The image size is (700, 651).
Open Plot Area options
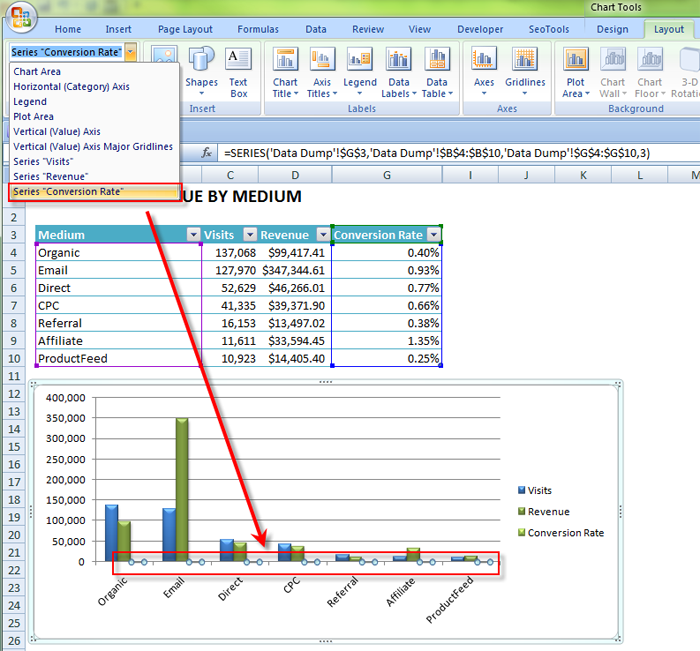[575, 73]
